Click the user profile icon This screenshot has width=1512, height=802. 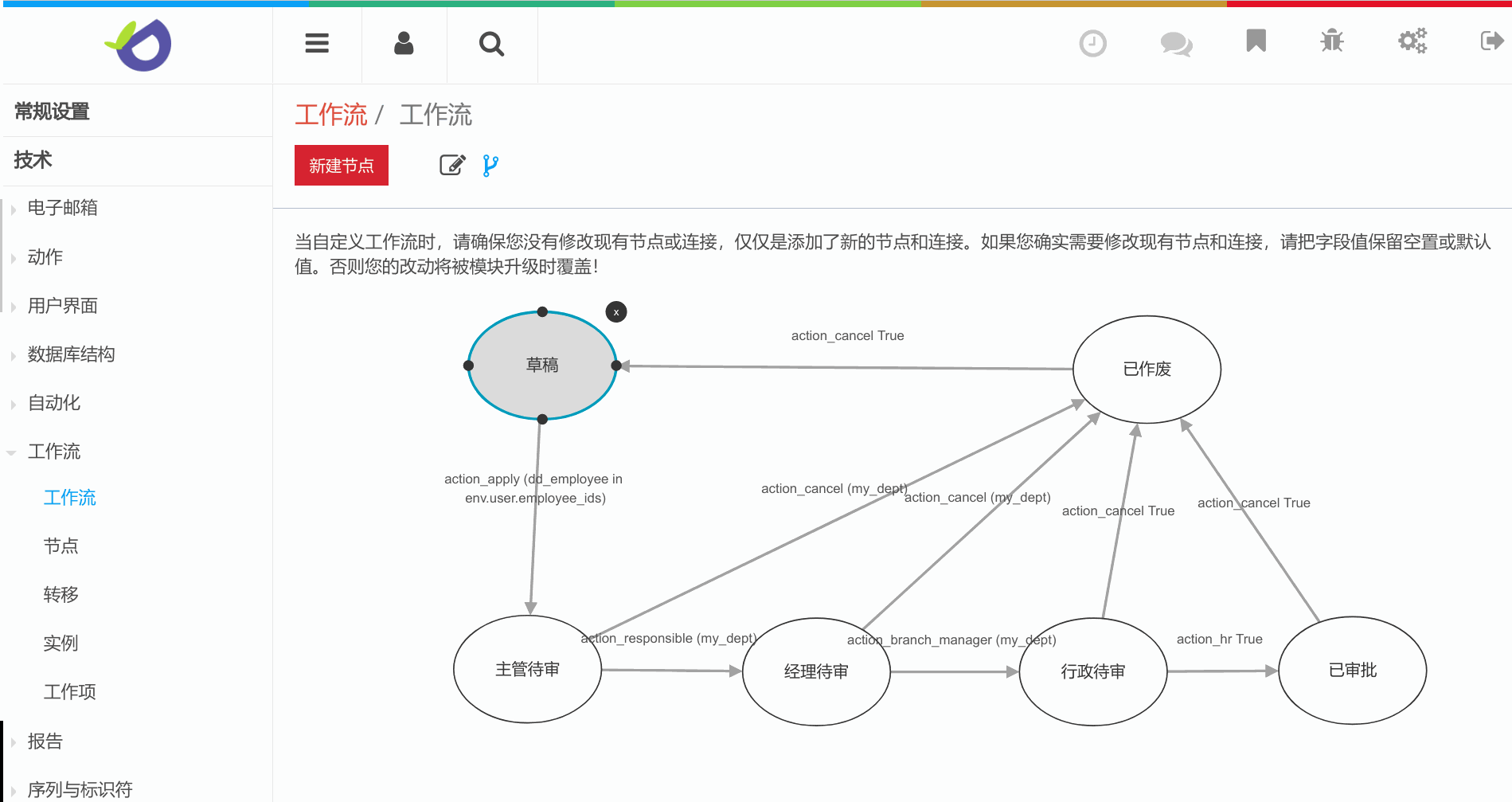pos(404,43)
